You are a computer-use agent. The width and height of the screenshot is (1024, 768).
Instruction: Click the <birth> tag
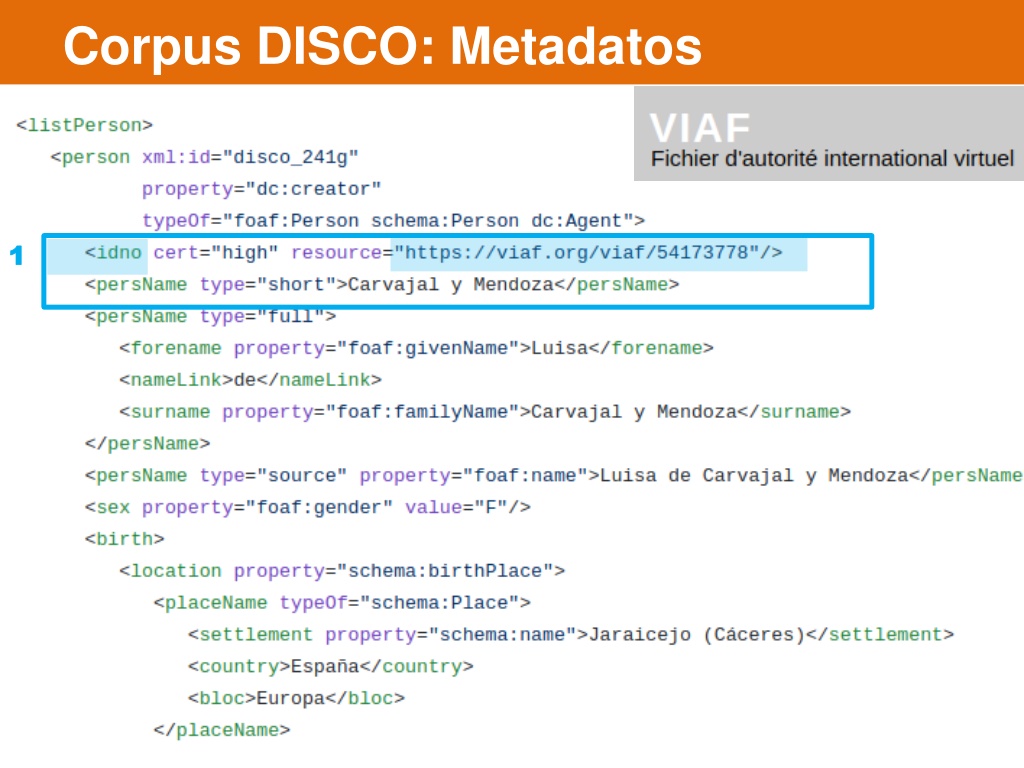(124, 539)
